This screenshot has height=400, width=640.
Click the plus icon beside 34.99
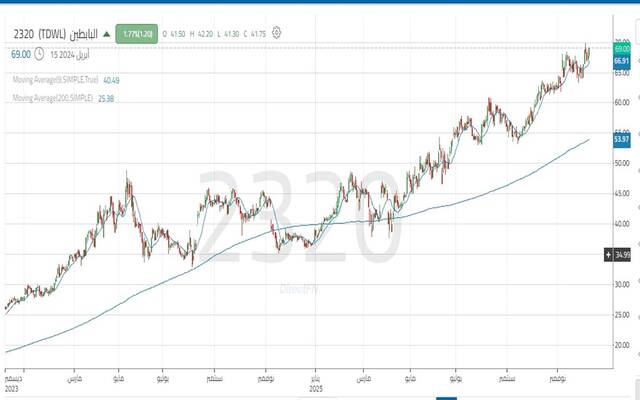[607, 255]
